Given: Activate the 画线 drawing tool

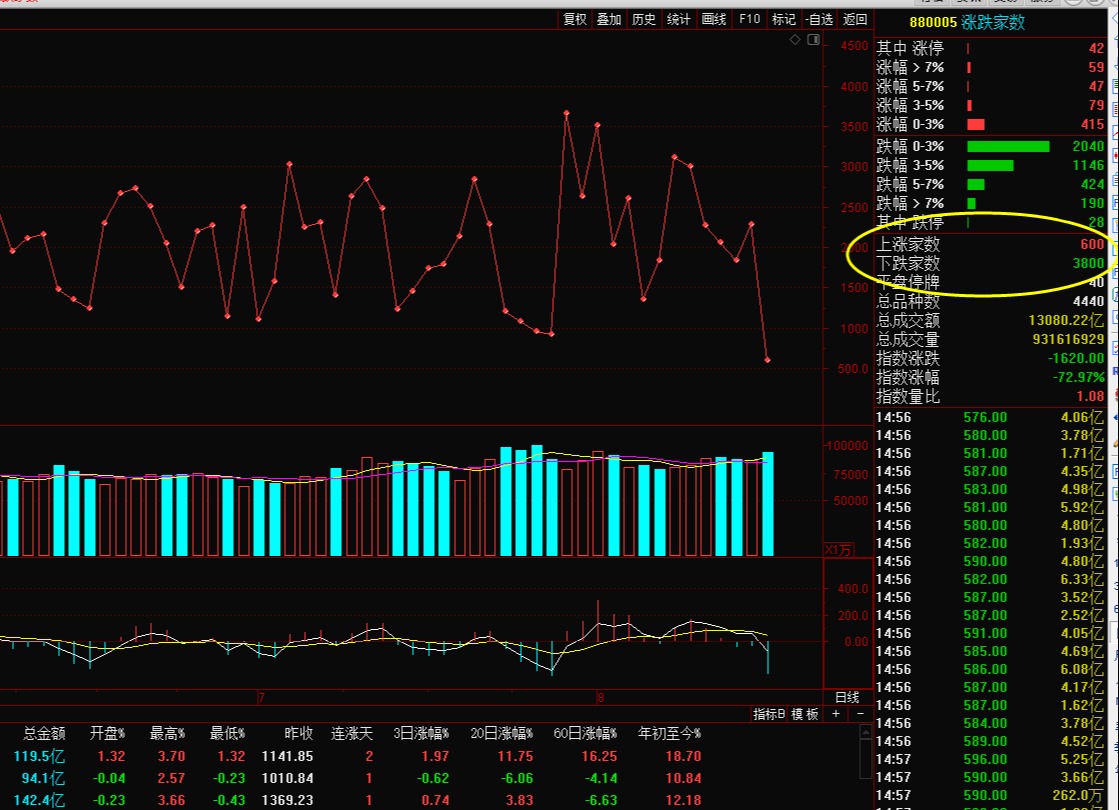Looking at the screenshot, I should [714, 19].
